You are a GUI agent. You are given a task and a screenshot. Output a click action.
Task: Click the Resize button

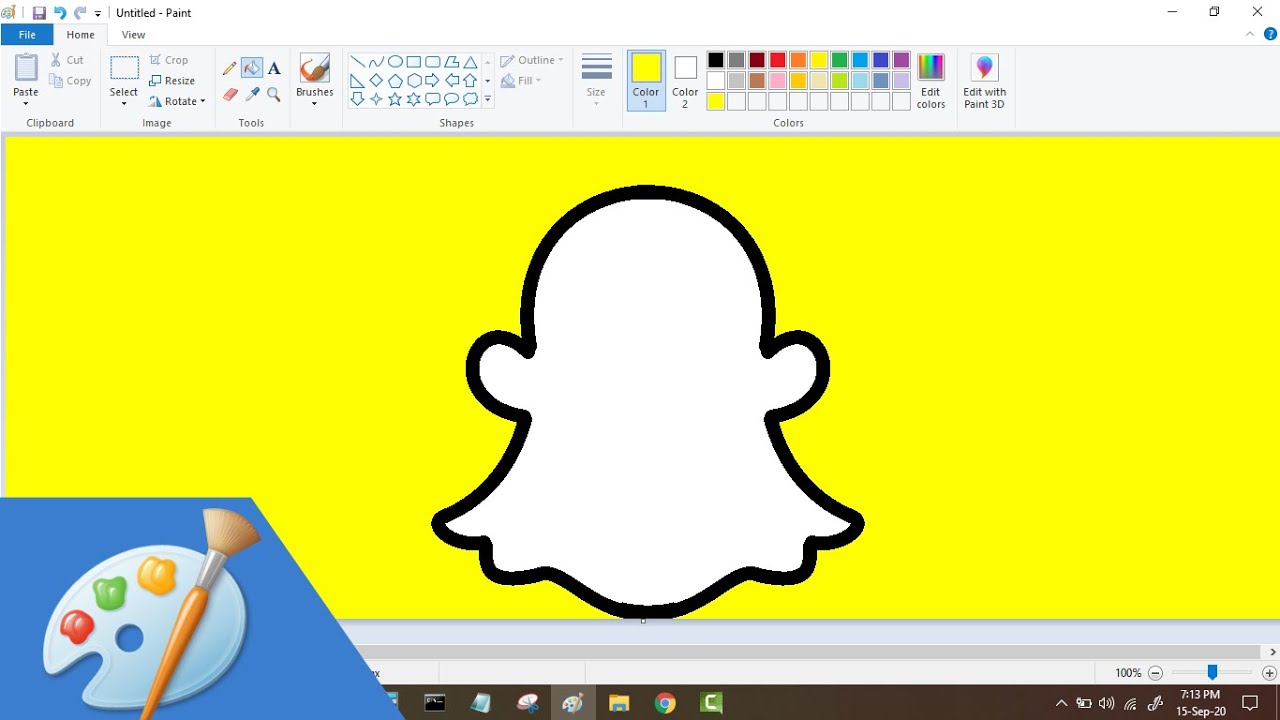point(172,81)
